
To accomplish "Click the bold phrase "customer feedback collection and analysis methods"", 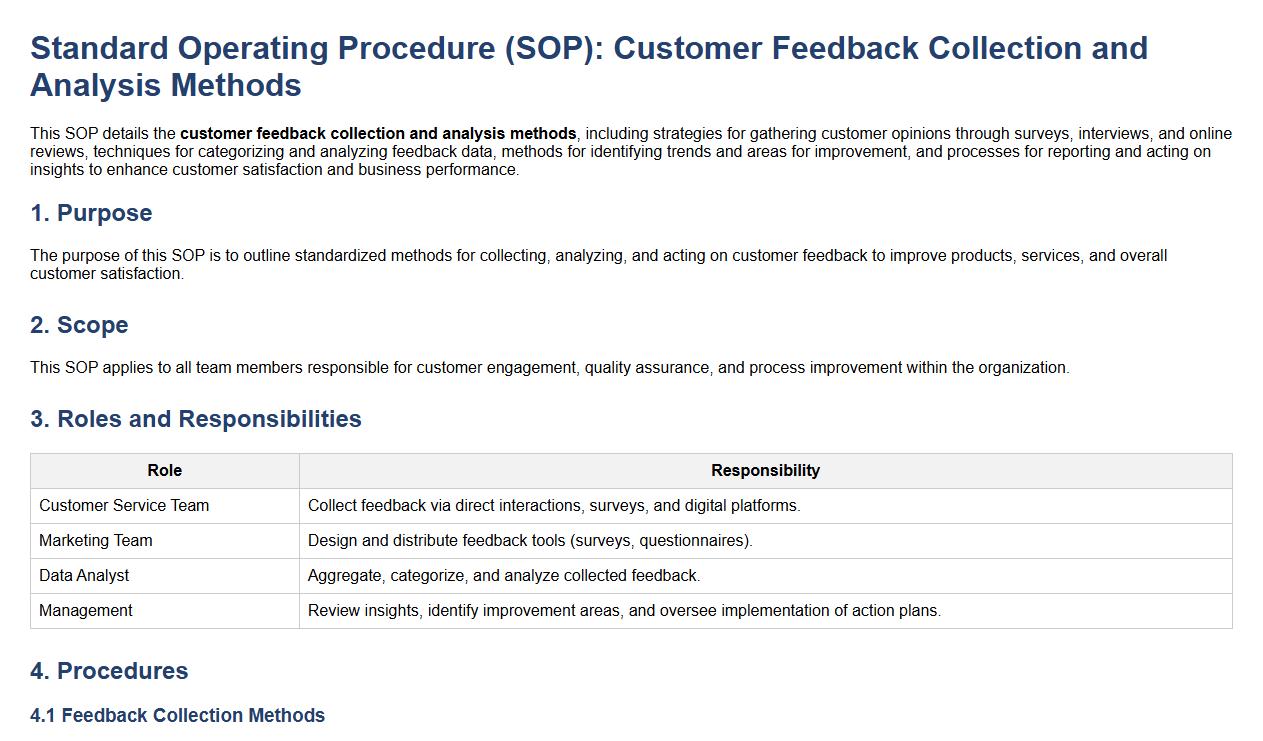I will [x=378, y=134].
